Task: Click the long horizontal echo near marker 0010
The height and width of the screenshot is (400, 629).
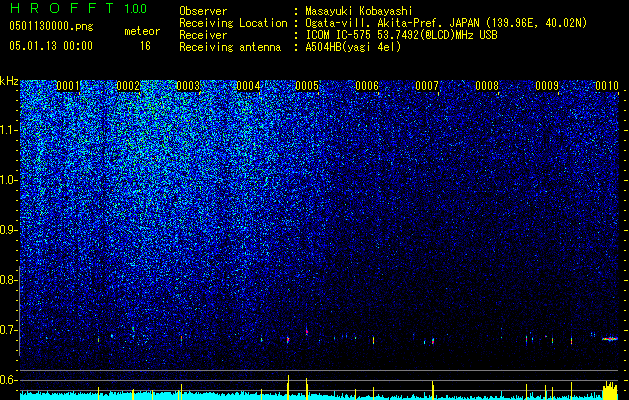Action: tap(610, 339)
